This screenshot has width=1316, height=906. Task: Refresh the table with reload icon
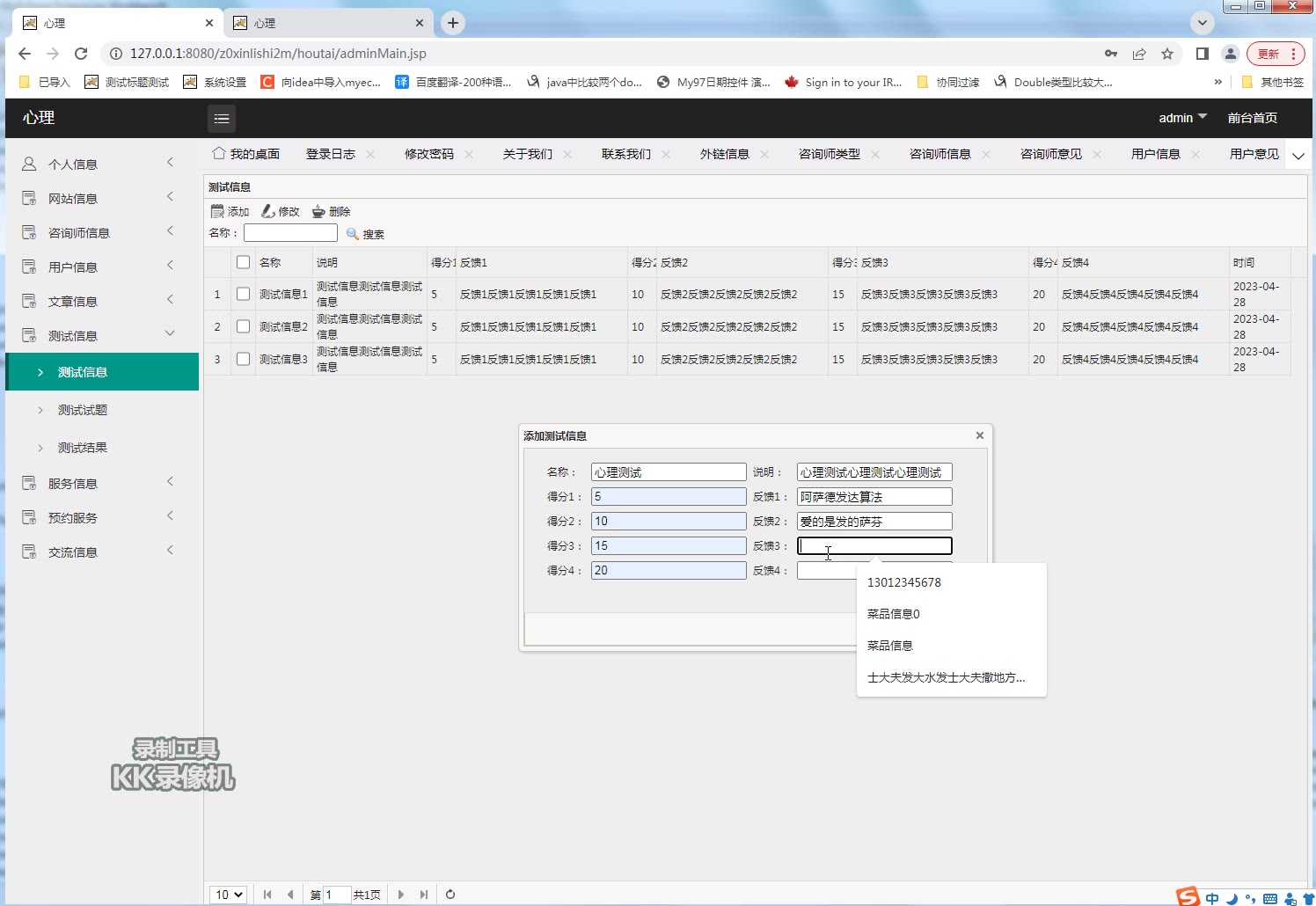(450, 895)
